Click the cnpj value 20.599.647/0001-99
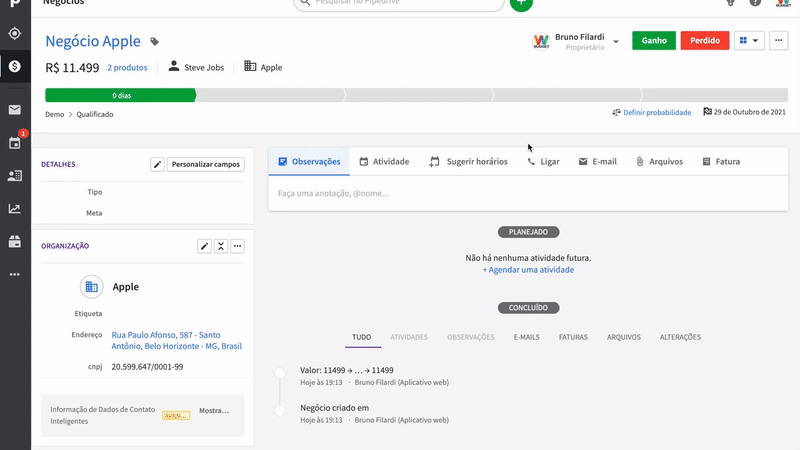 pos(147,367)
